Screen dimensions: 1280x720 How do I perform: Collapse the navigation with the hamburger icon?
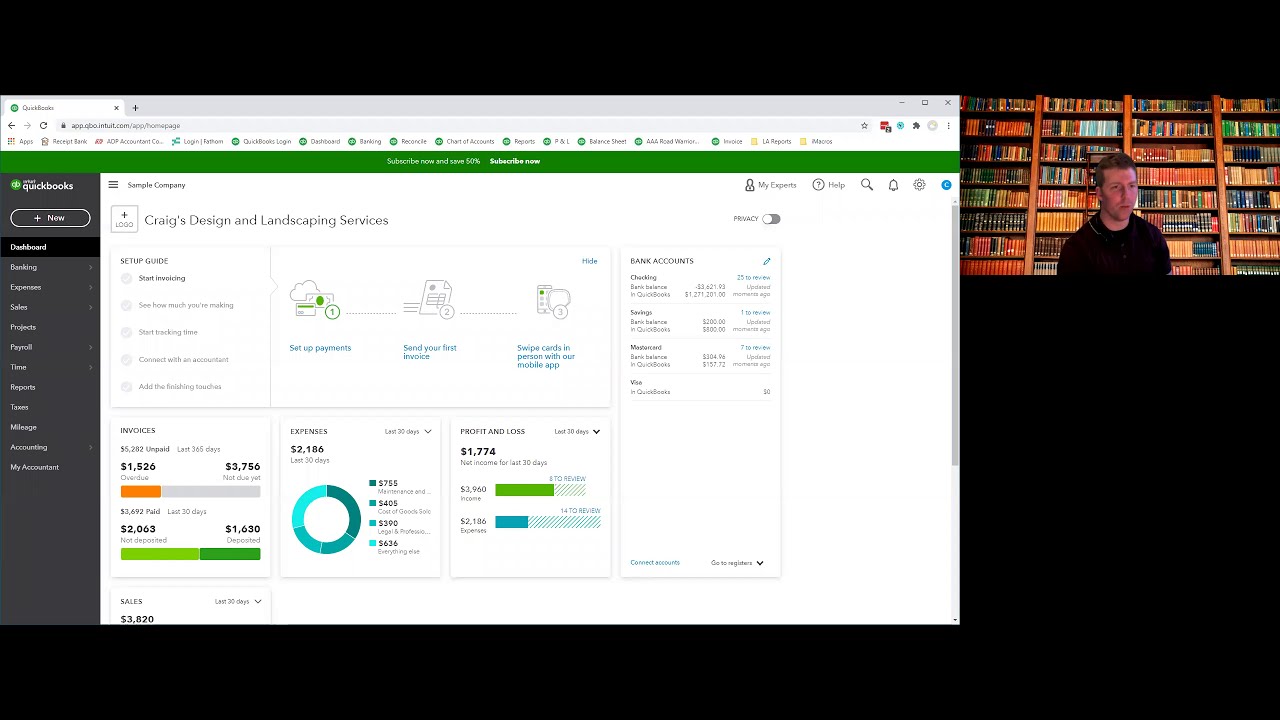pyautogui.click(x=113, y=185)
